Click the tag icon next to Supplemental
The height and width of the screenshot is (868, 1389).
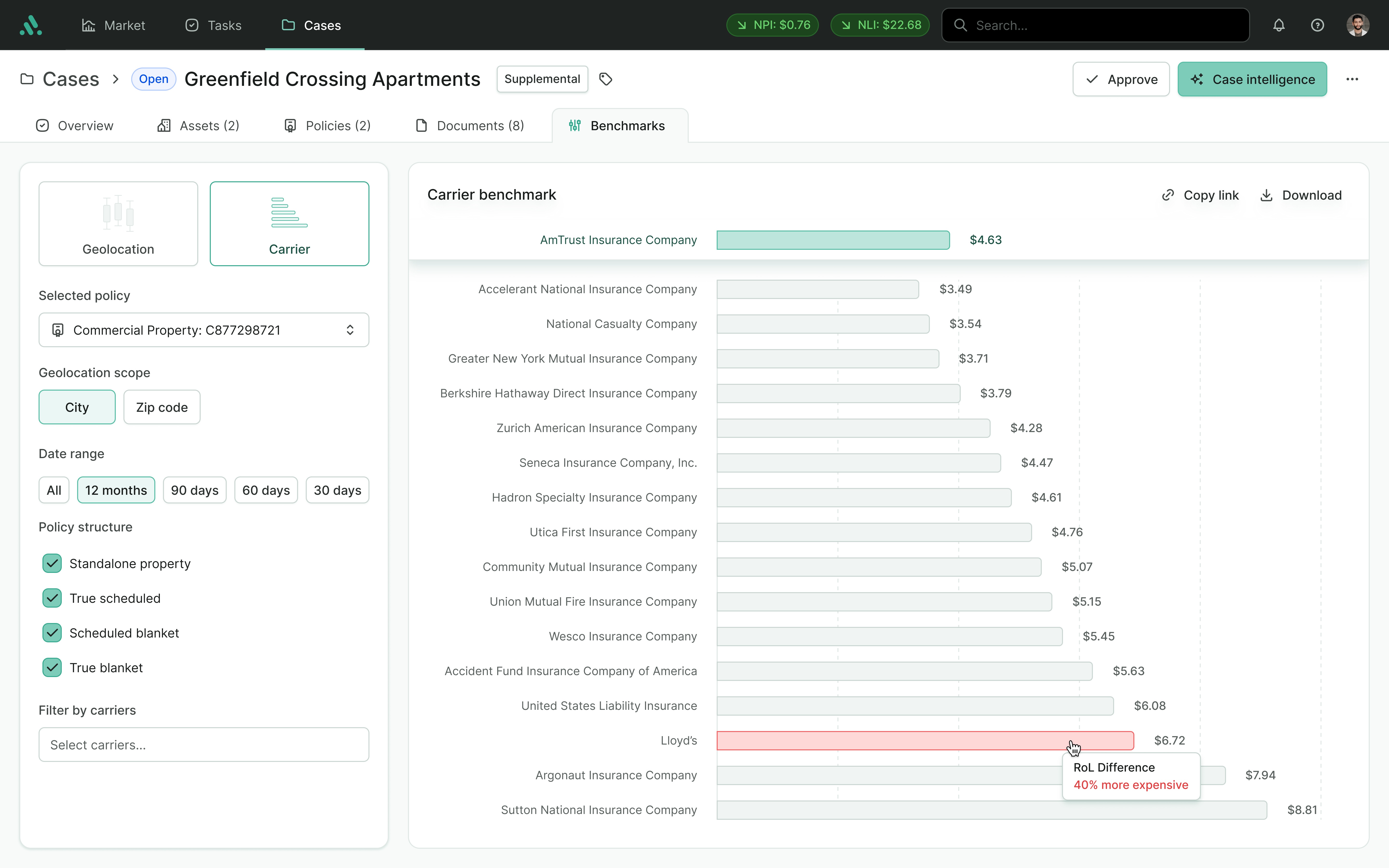coord(606,79)
